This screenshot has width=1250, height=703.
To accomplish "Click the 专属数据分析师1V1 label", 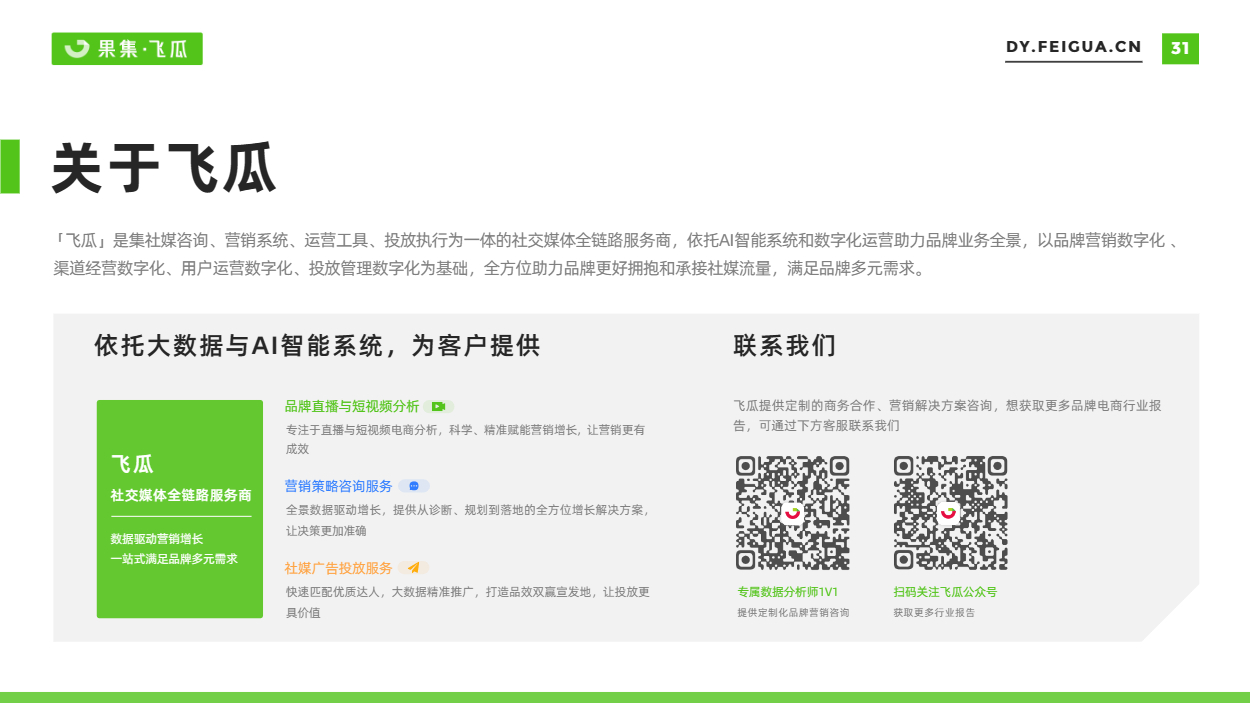I will [x=787, y=592].
